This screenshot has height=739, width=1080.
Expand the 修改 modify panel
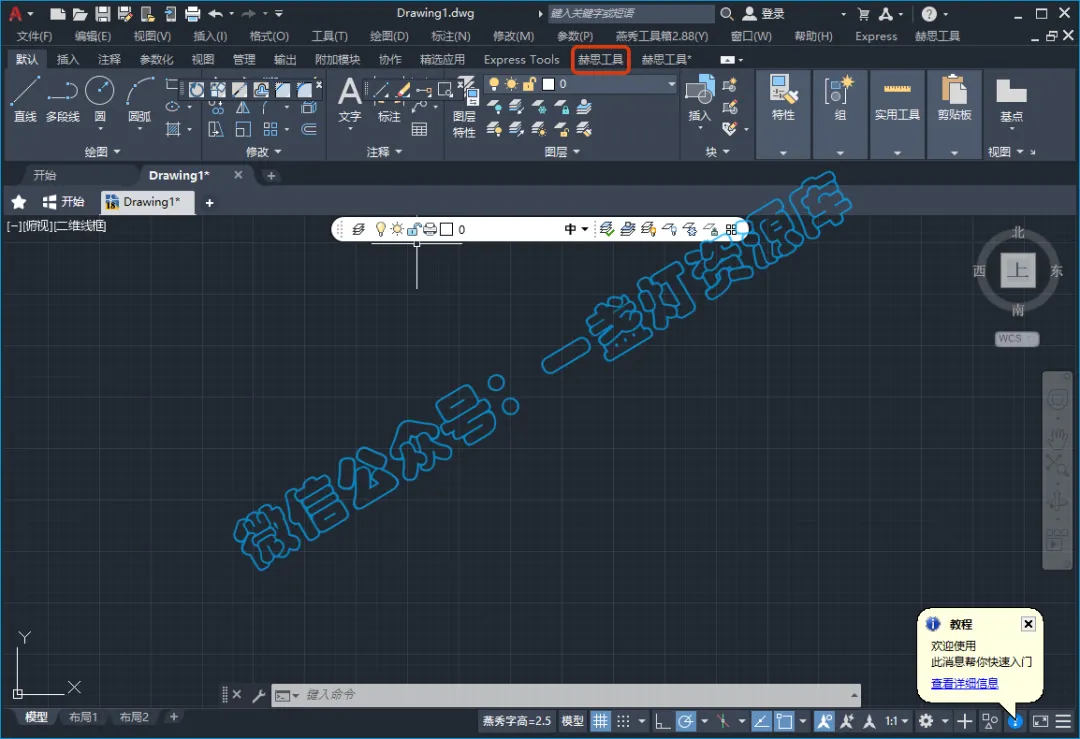[x=263, y=152]
